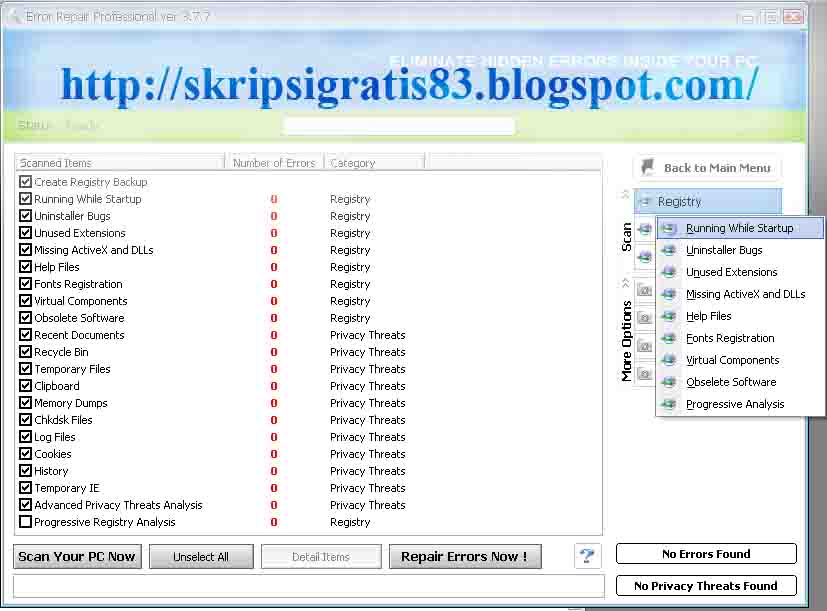The image size is (827, 611).
Task: Uncheck the Cookies checkbox
Action: click(x=25, y=454)
